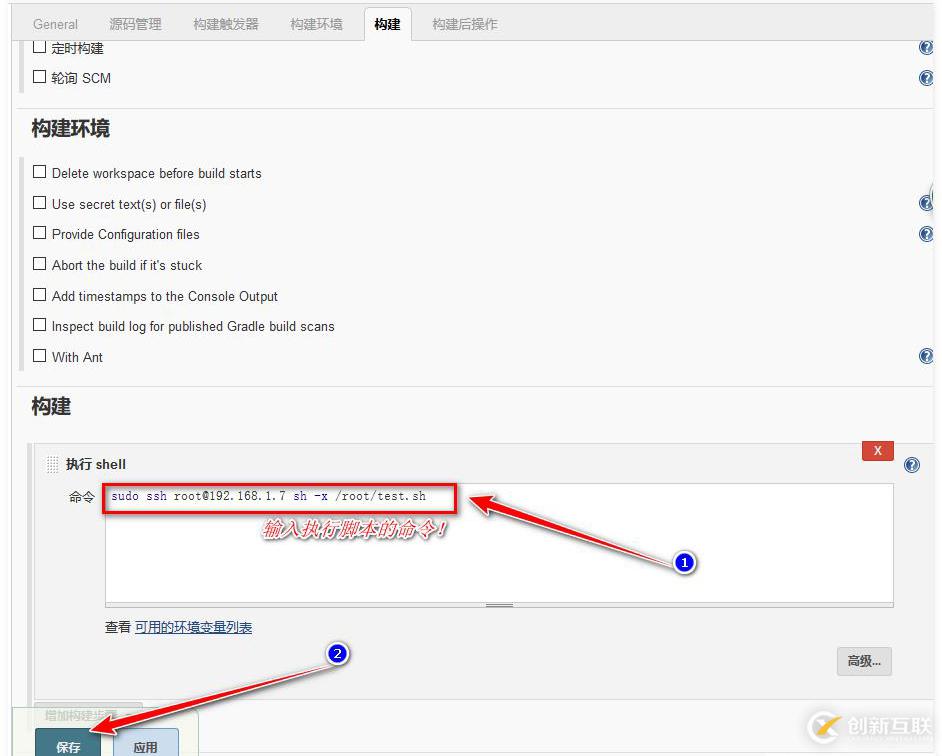Enable Add timestamps to the Console Output
The image size is (942, 756).
tap(39, 295)
